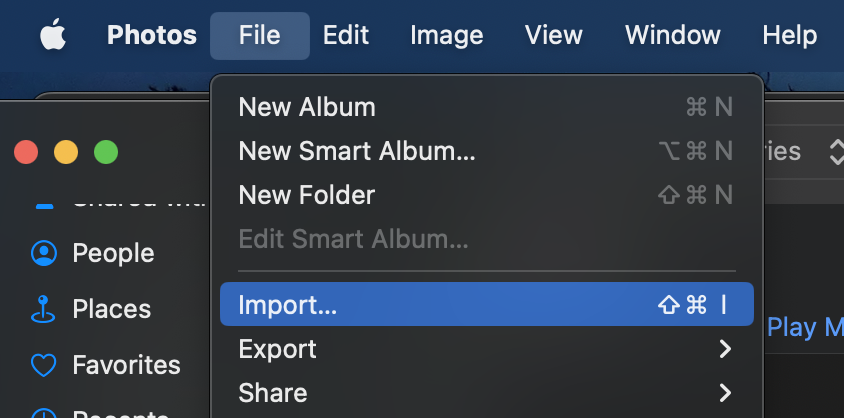This screenshot has width=844, height=418.
Task: Close the File menu
Action: coord(259,36)
